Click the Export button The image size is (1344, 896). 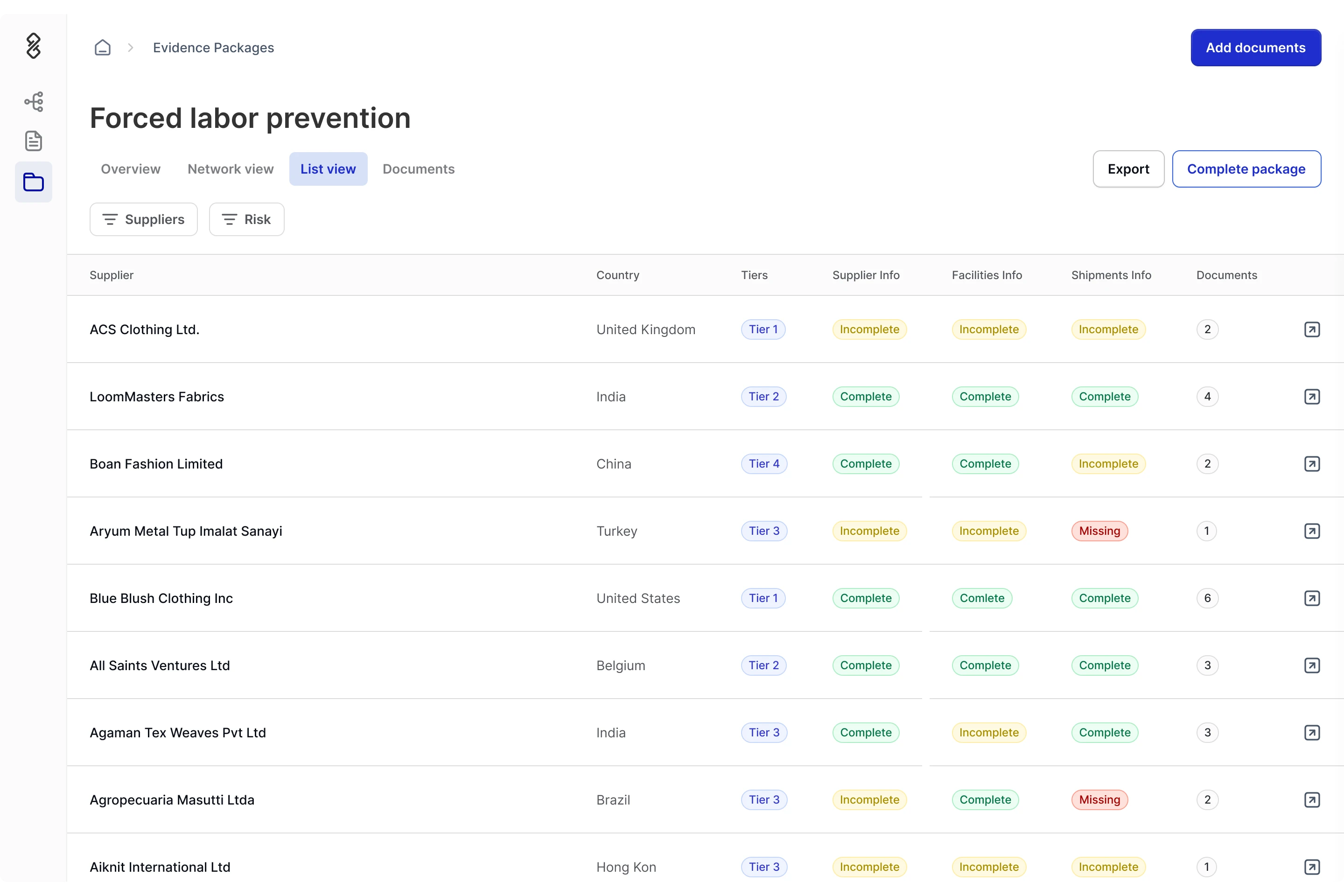click(x=1128, y=169)
